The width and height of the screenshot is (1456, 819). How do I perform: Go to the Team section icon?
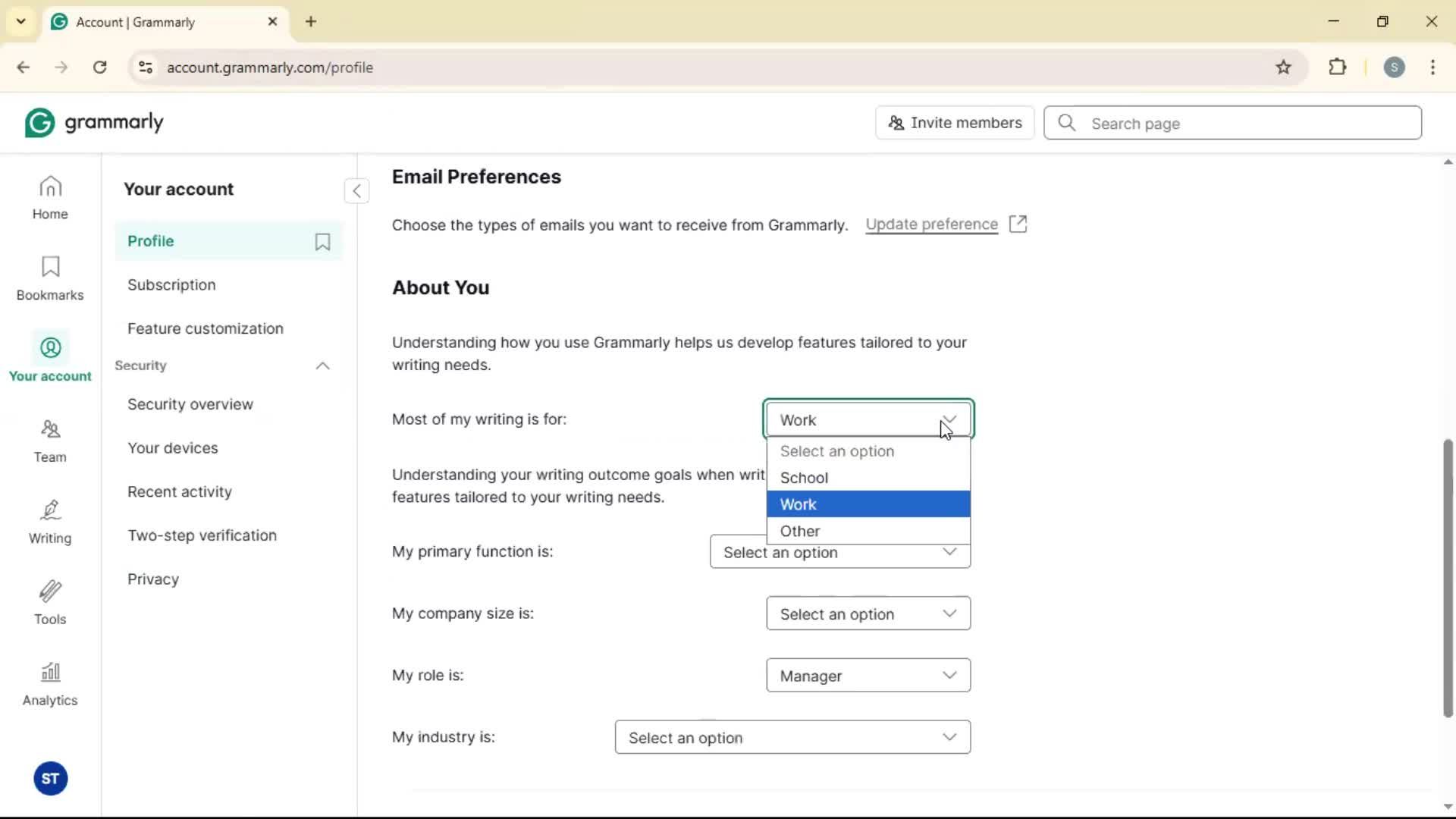(50, 441)
